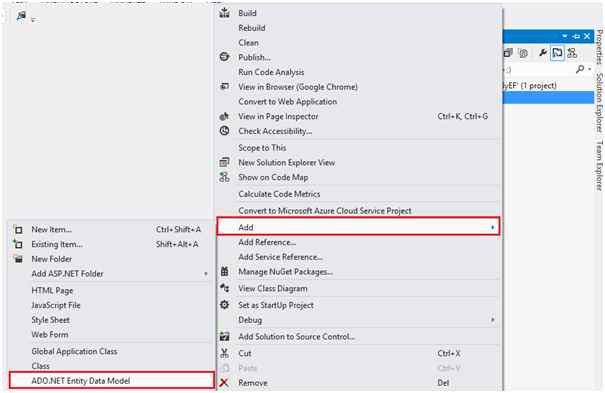
Task: Toggle Preview Selected Items in Solution Explorer toolbar
Action: coord(557,53)
